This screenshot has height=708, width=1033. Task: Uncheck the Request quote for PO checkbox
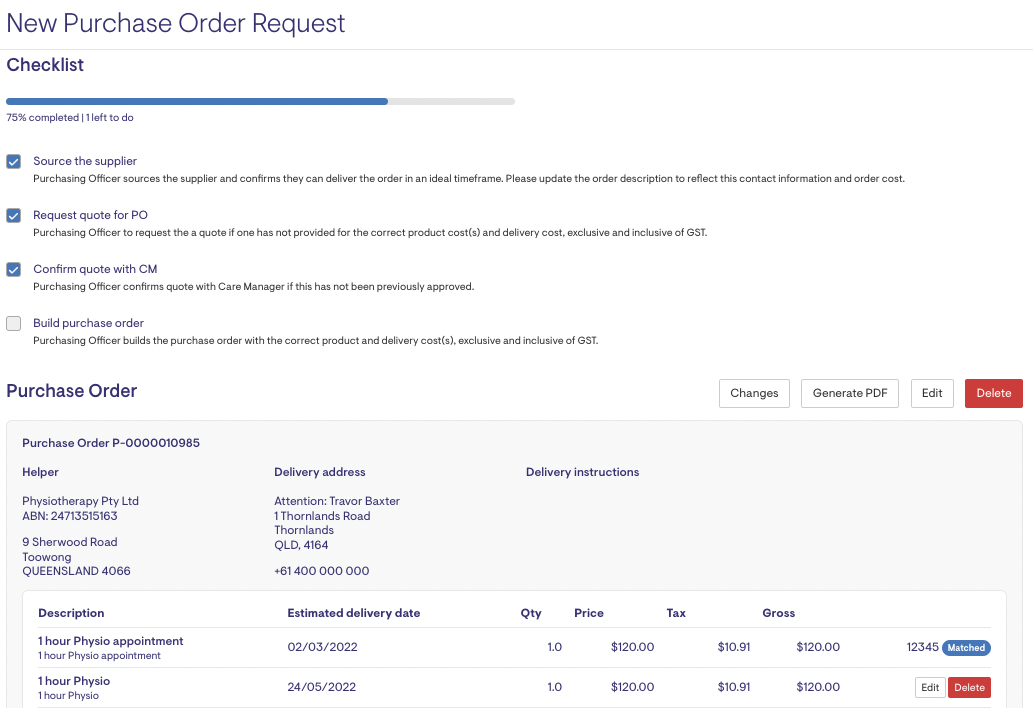click(x=14, y=216)
